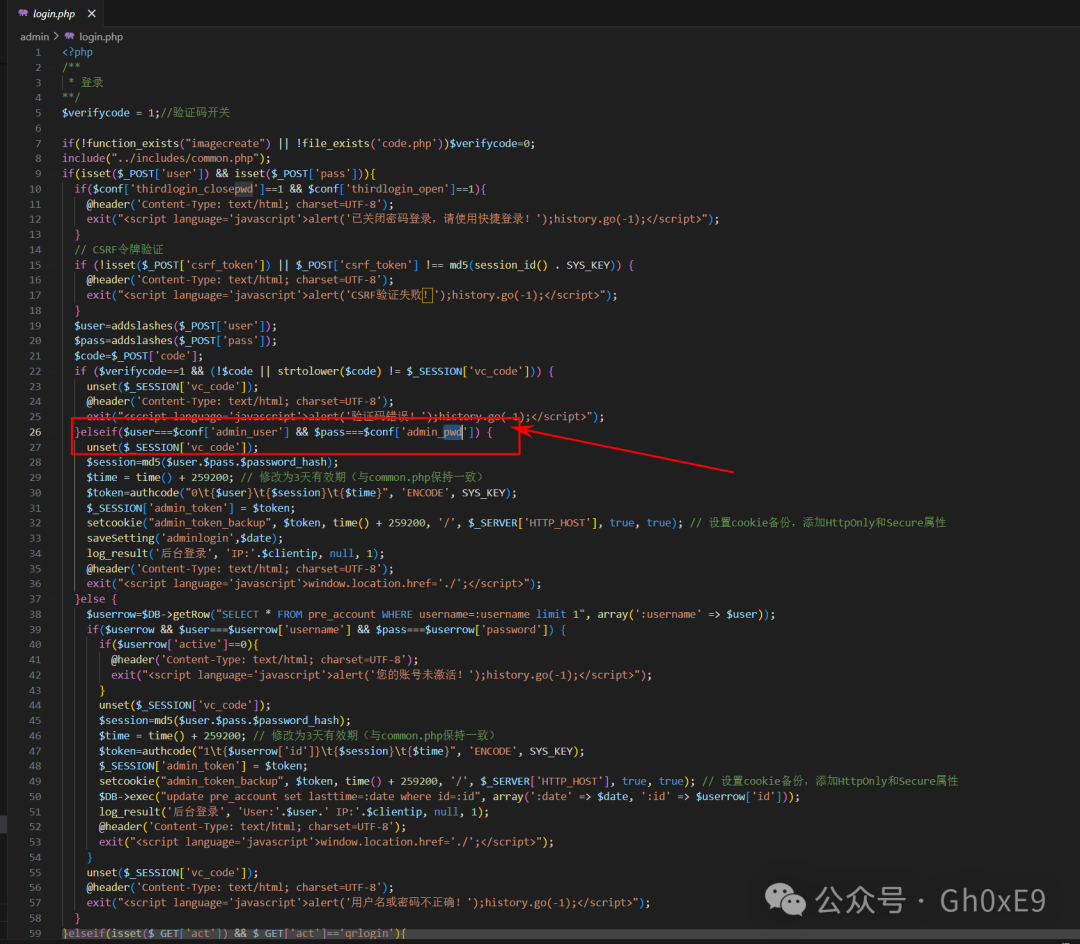Click '$session=md5' on line 28
Image resolution: width=1080 pixels, height=944 pixels.
[x=123, y=462]
